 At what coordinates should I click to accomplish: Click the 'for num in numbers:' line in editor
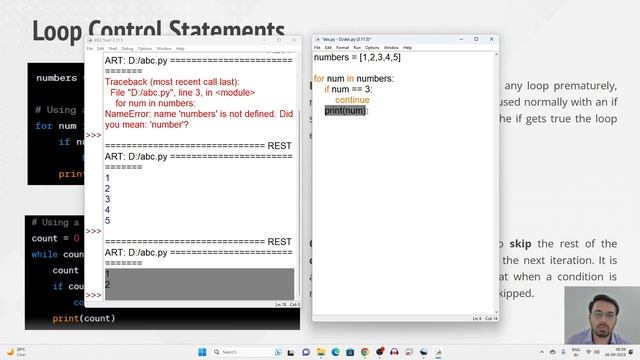pyautogui.click(x=353, y=78)
